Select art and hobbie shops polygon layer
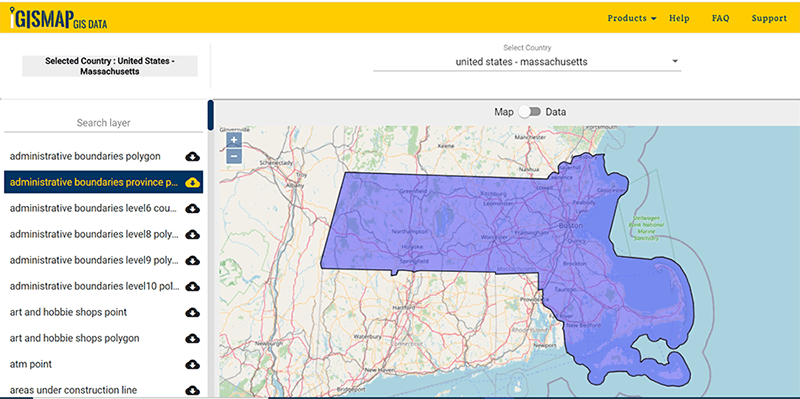Image resolution: width=800 pixels, height=399 pixels. click(74, 338)
